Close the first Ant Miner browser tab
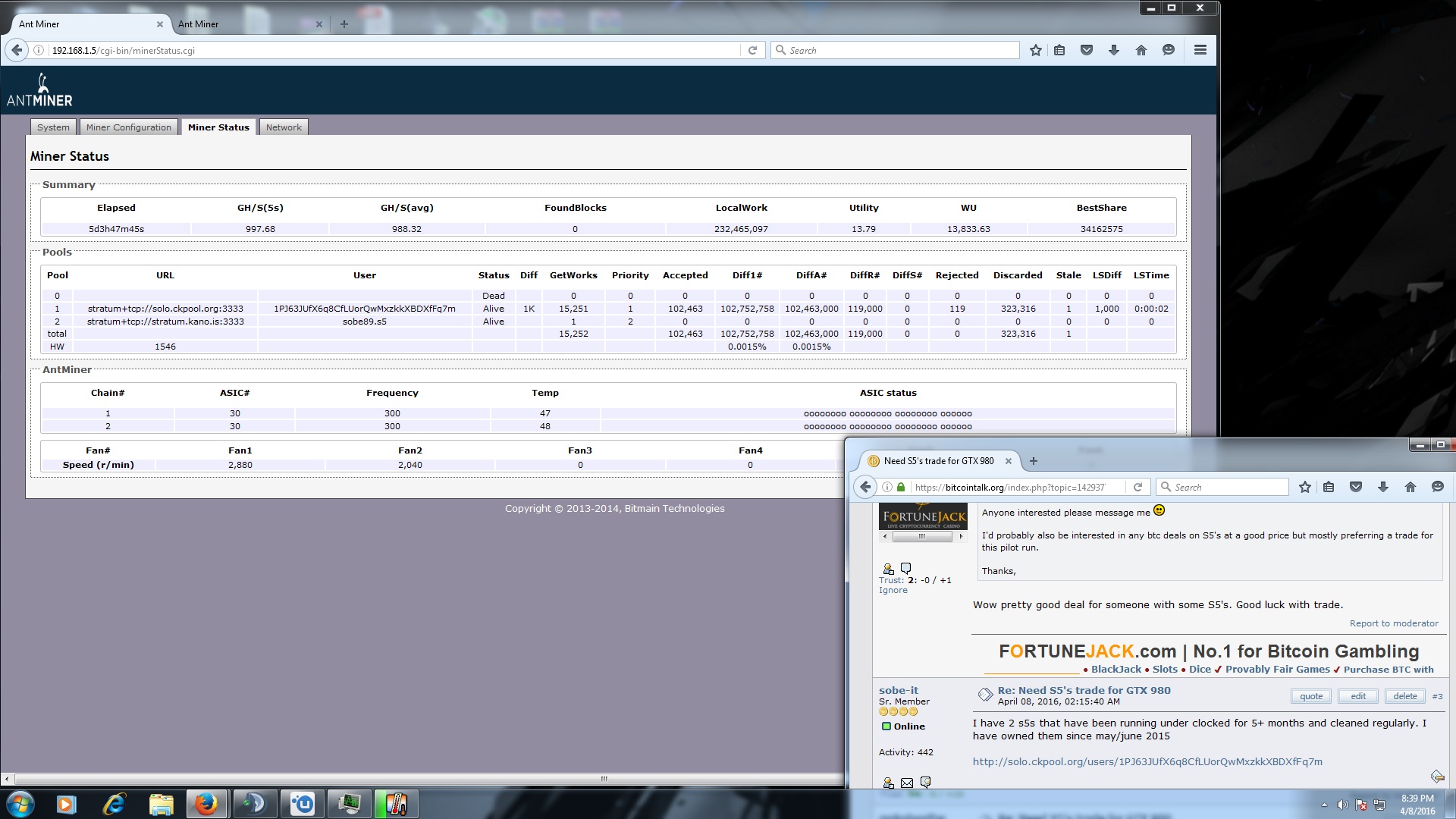Image resolution: width=1456 pixels, height=819 pixels. [160, 24]
